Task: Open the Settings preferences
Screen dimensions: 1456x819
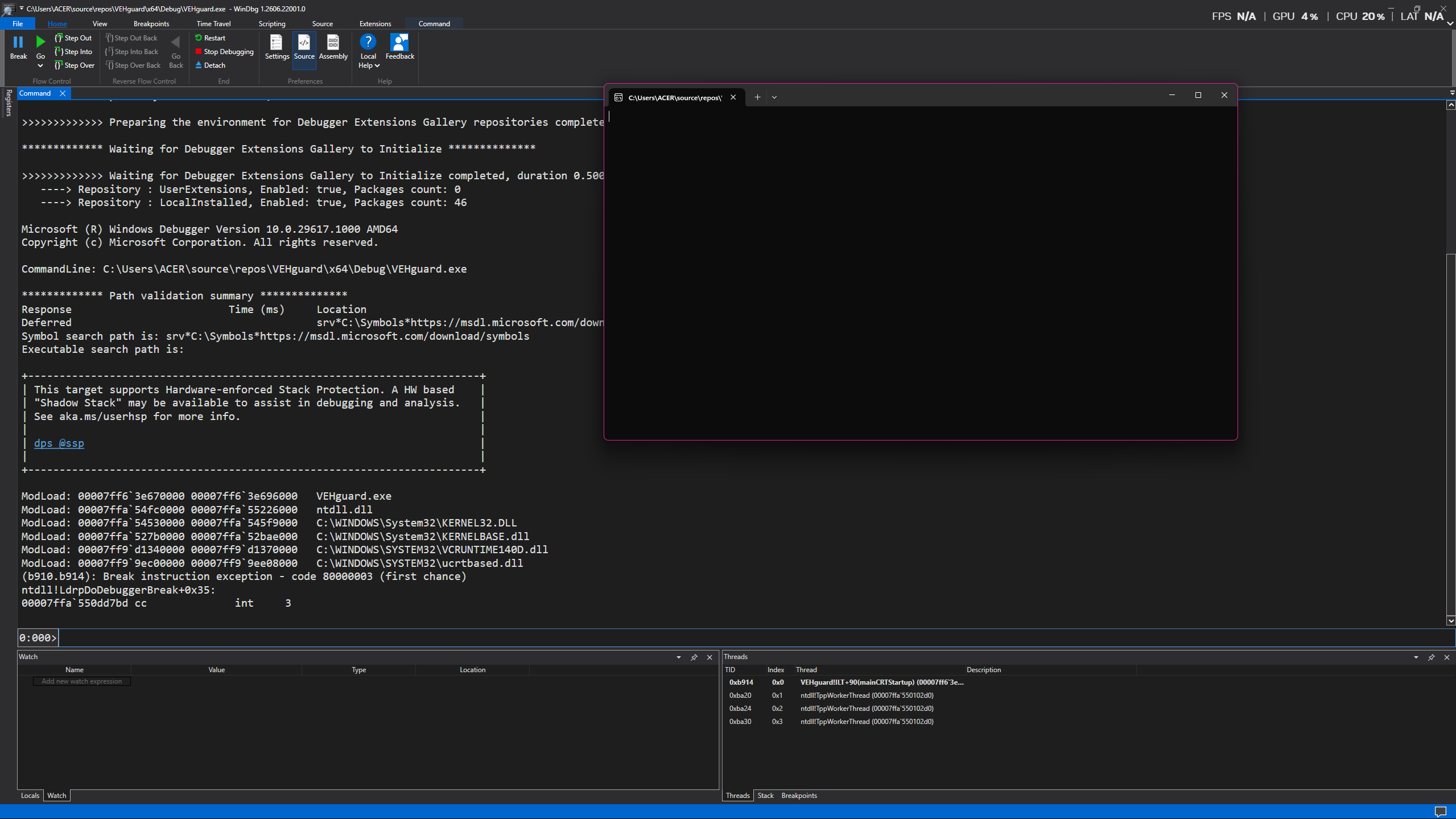Action: pos(277,47)
